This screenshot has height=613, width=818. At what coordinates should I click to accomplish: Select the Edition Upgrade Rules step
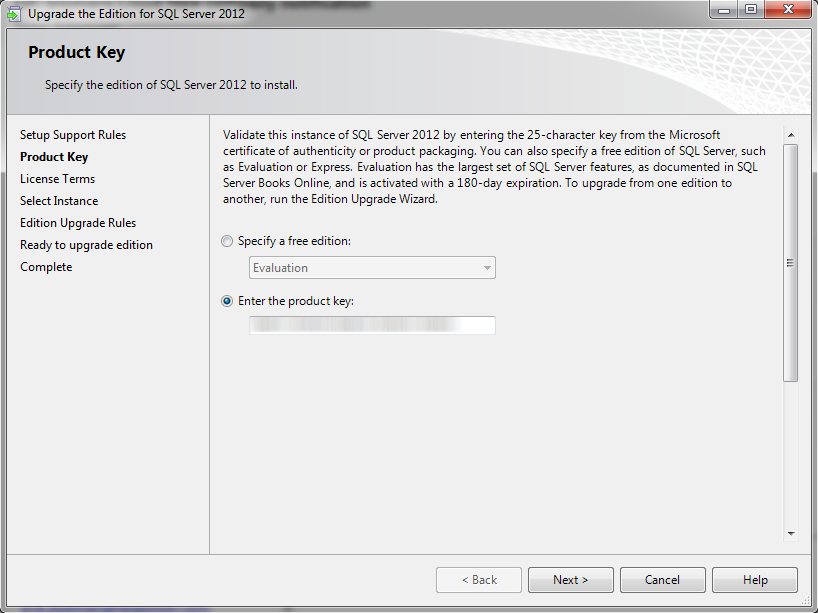tap(78, 223)
